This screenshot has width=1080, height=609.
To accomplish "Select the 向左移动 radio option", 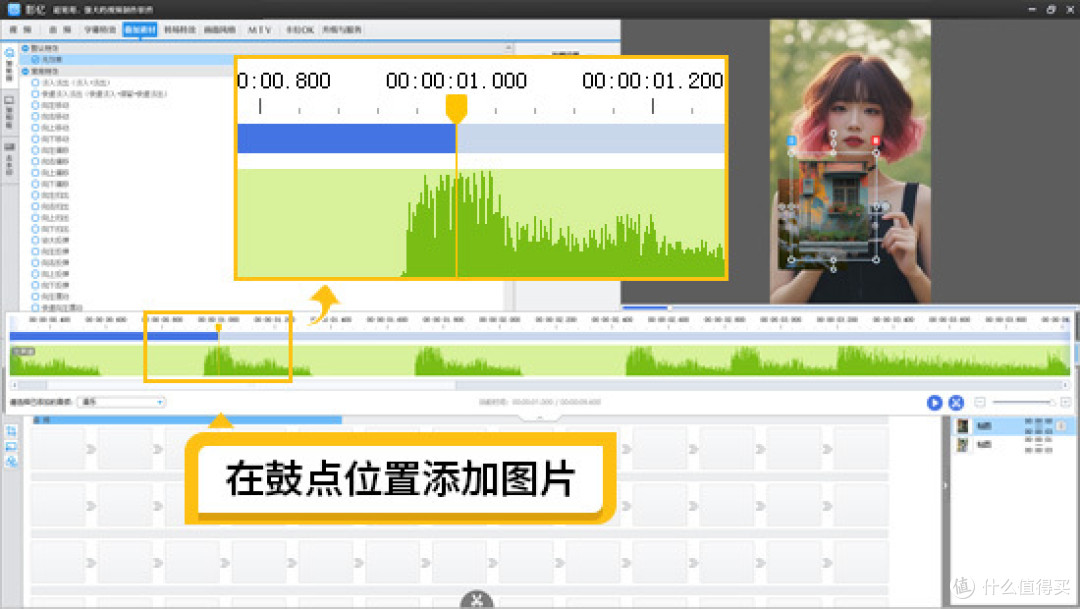I will coord(35,105).
